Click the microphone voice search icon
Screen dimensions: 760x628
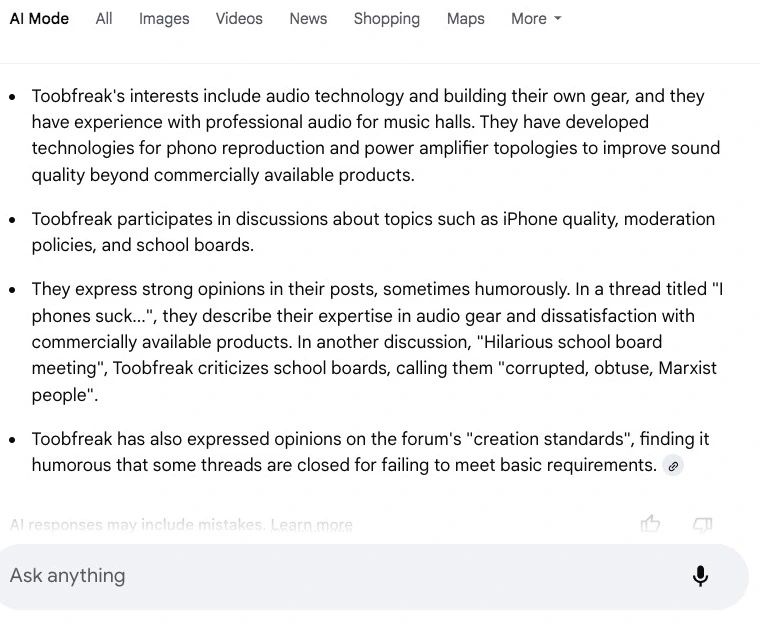pos(700,576)
